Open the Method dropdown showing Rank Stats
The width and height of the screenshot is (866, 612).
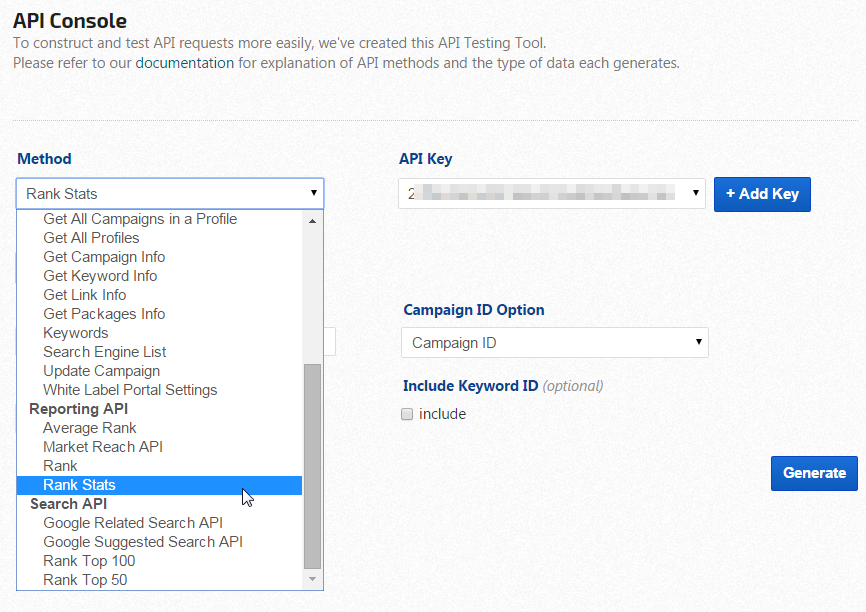pos(170,193)
